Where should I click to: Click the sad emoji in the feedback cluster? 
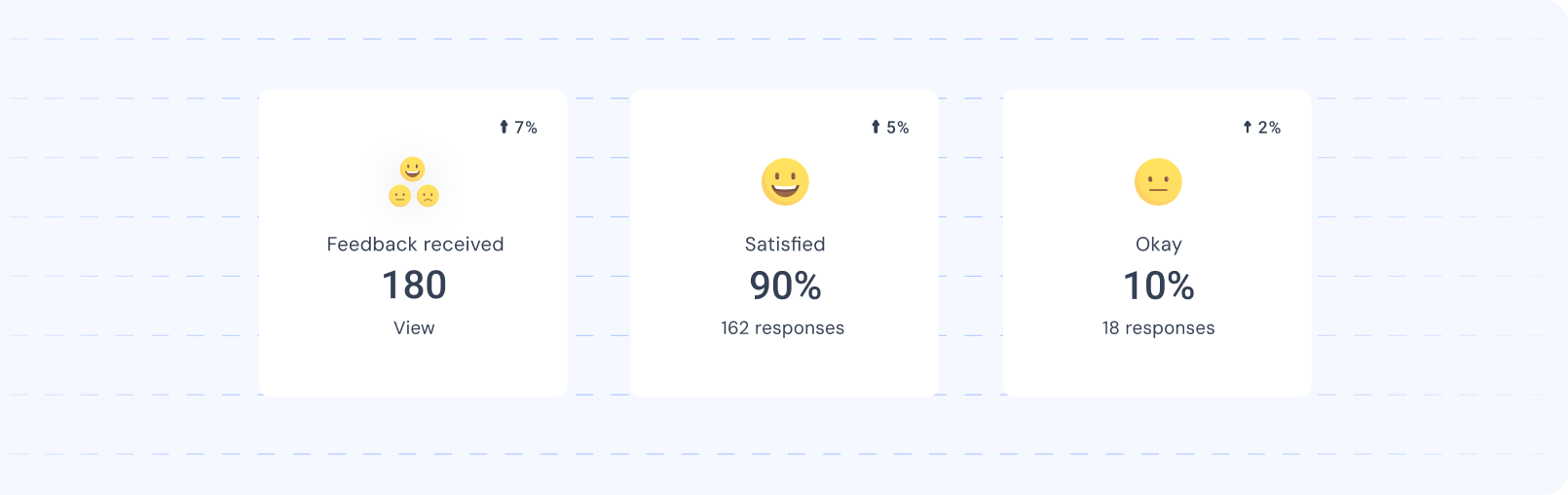(428, 196)
